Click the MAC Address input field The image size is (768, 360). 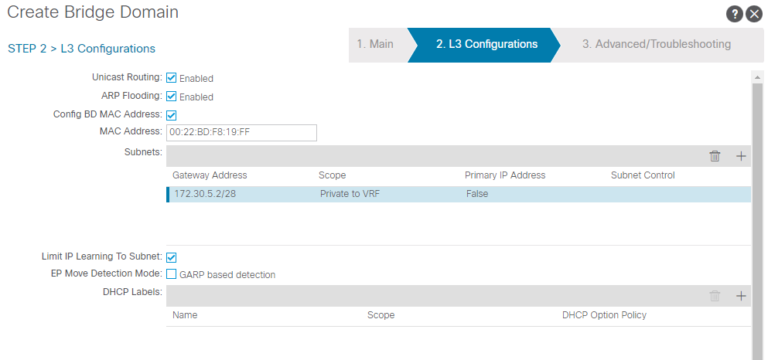pyautogui.click(x=241, y=132)
